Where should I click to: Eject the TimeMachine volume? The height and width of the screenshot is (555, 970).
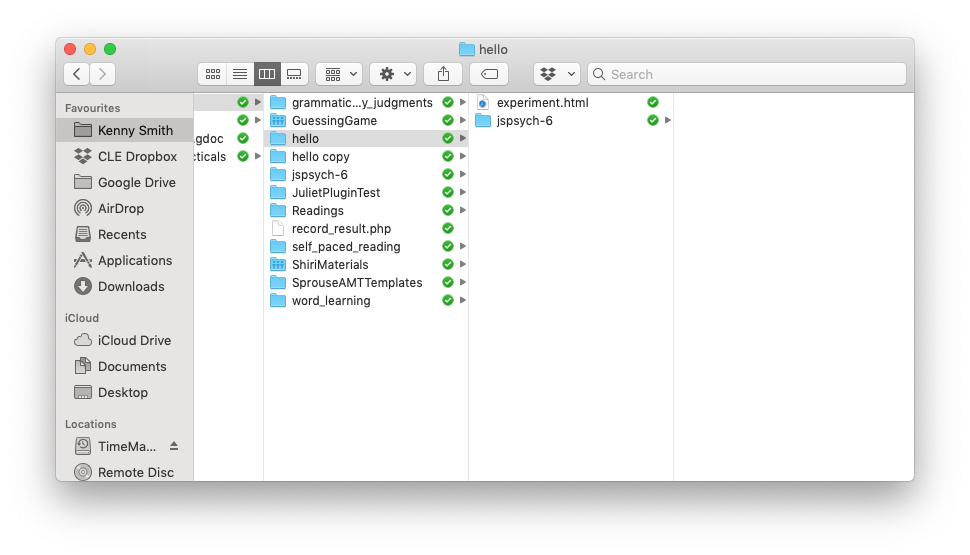(174, 446)
